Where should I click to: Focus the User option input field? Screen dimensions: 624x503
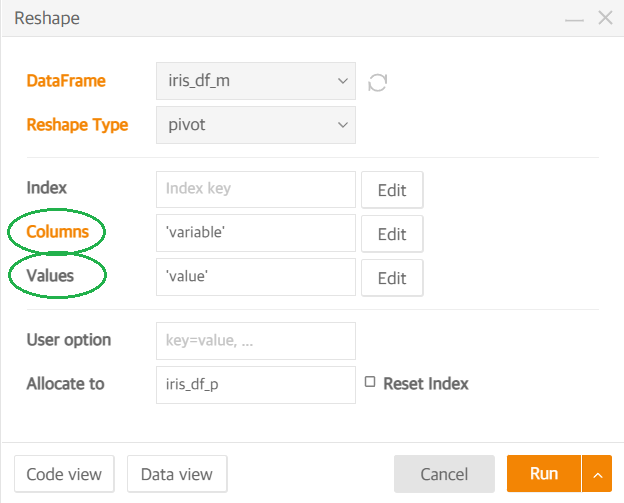point(256,341)
